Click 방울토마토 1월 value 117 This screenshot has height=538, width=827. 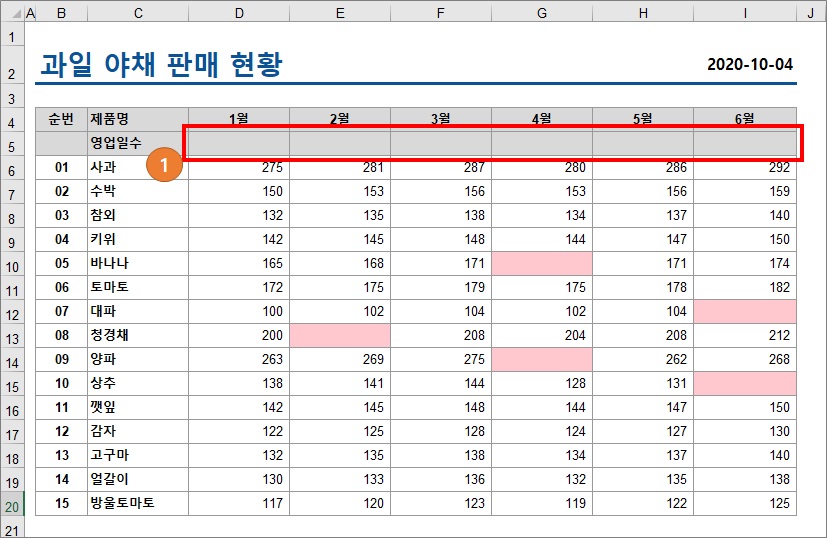click(239, 503)
